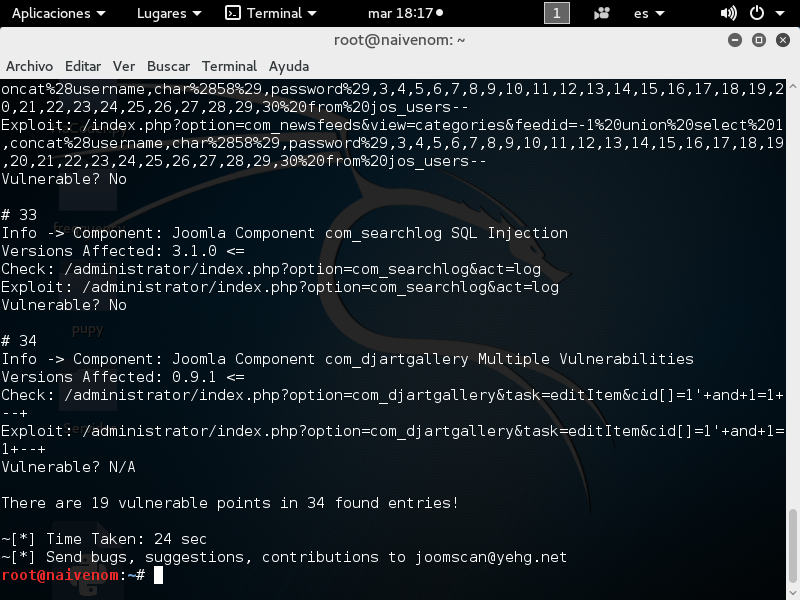Click 'Time Taken: 24 sec' line
This screenshot has height=600, width=800.
(x=104, y=539)
